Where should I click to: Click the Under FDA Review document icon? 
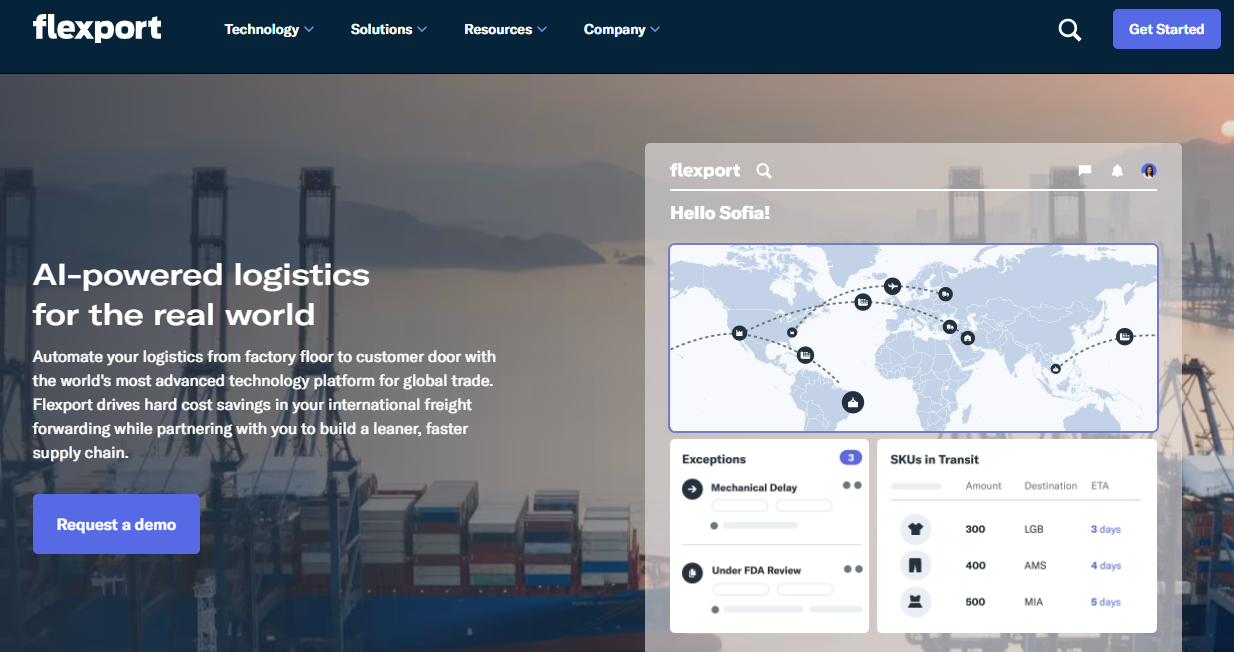tap(692, 572)
